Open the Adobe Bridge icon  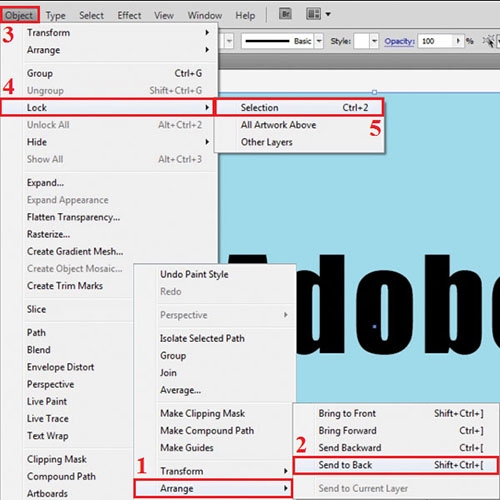(285, 14)
